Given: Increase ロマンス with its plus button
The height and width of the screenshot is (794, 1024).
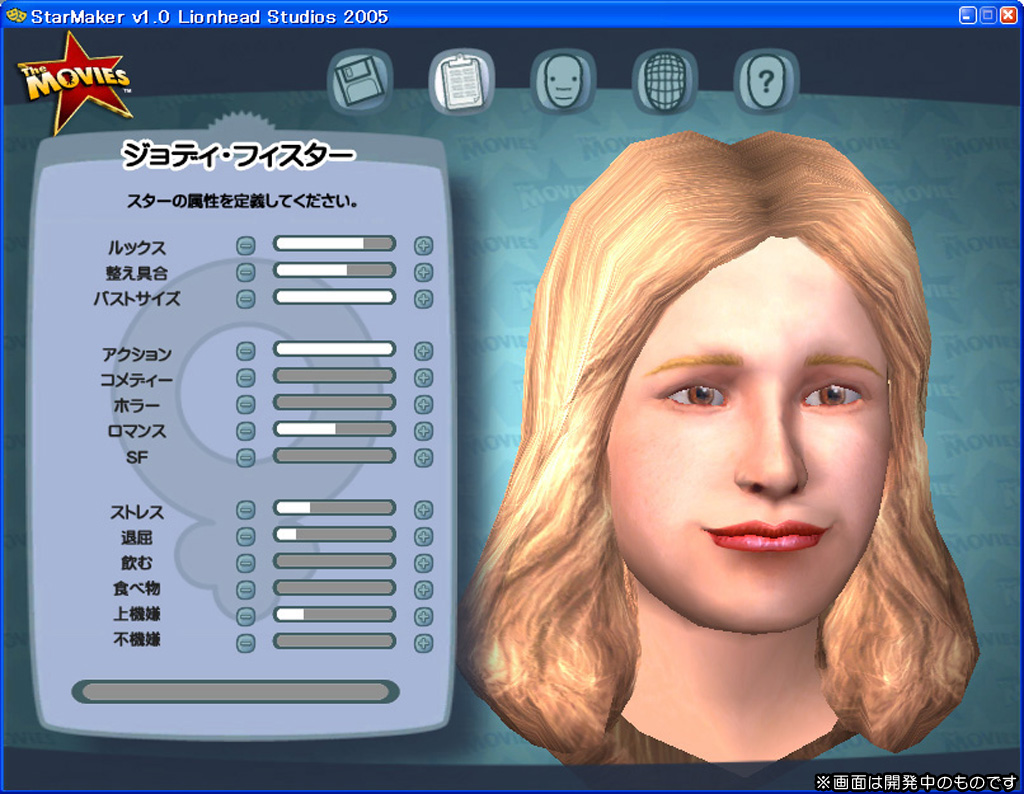Looking at the screenshot, I should tap(423, 431).
